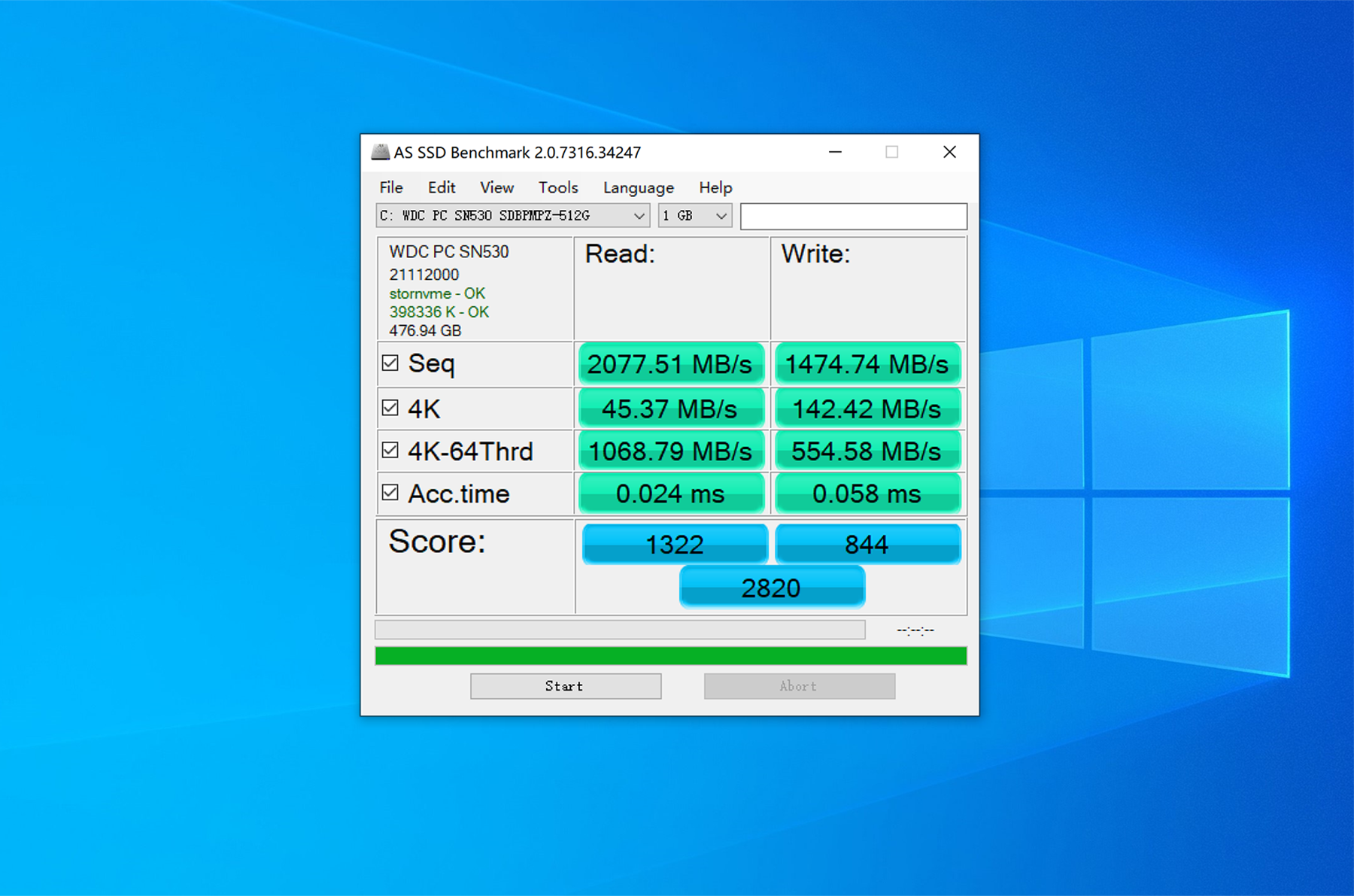Click the total score 2820 box
Viewport: 1354px width, 896px height.
click(x=771, y=588)
